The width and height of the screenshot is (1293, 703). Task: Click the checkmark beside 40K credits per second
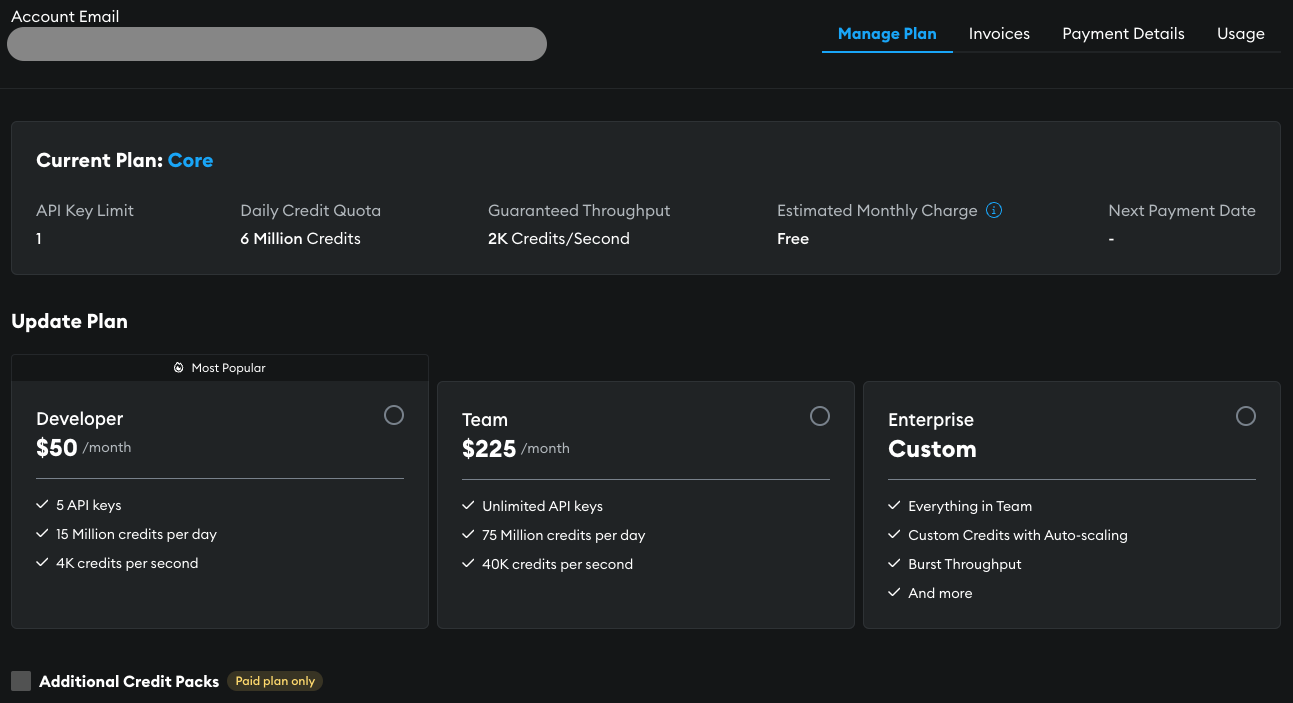click(468, 564)
